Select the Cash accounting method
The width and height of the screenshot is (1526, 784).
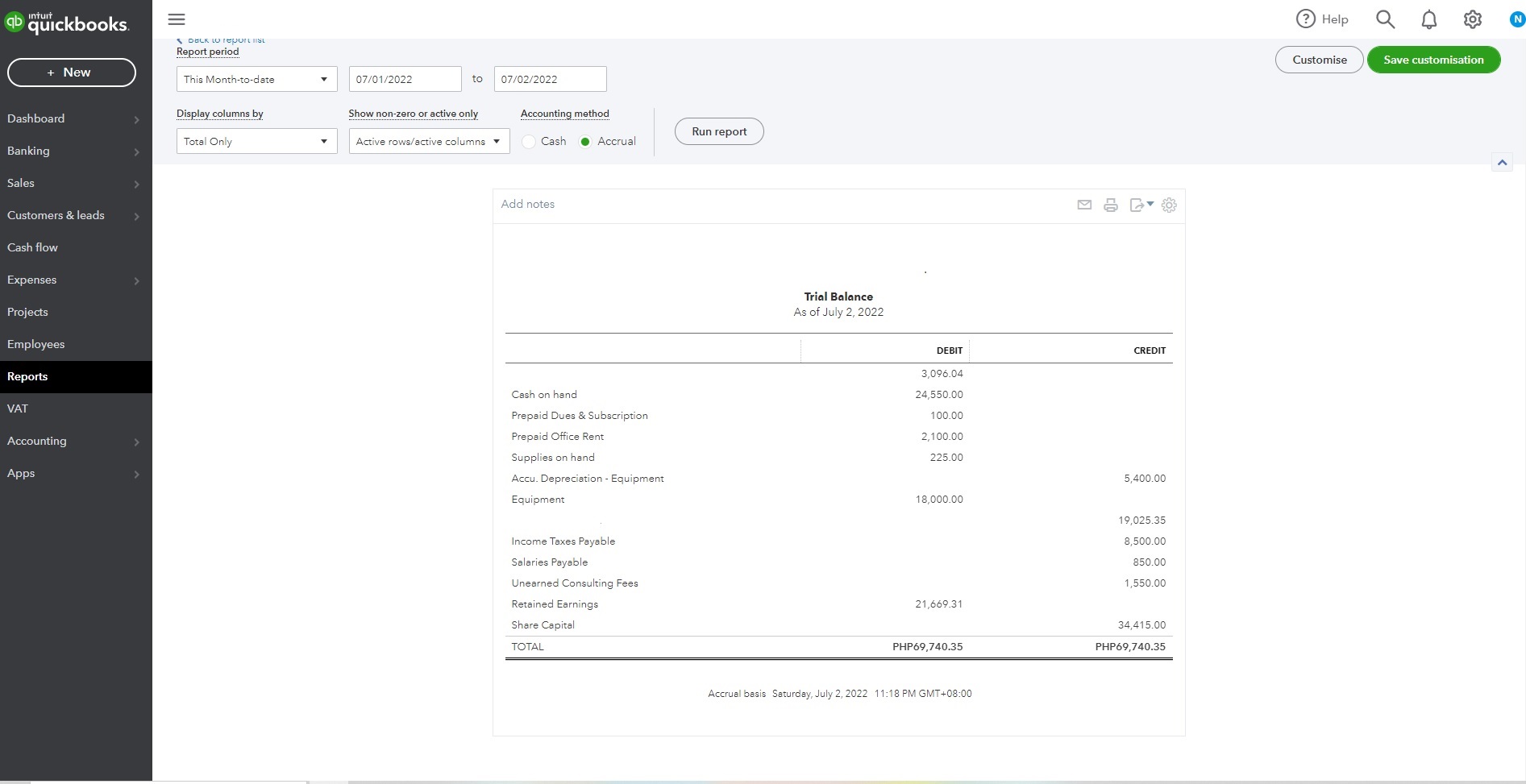pyautogui.click(x=529, y=142)
